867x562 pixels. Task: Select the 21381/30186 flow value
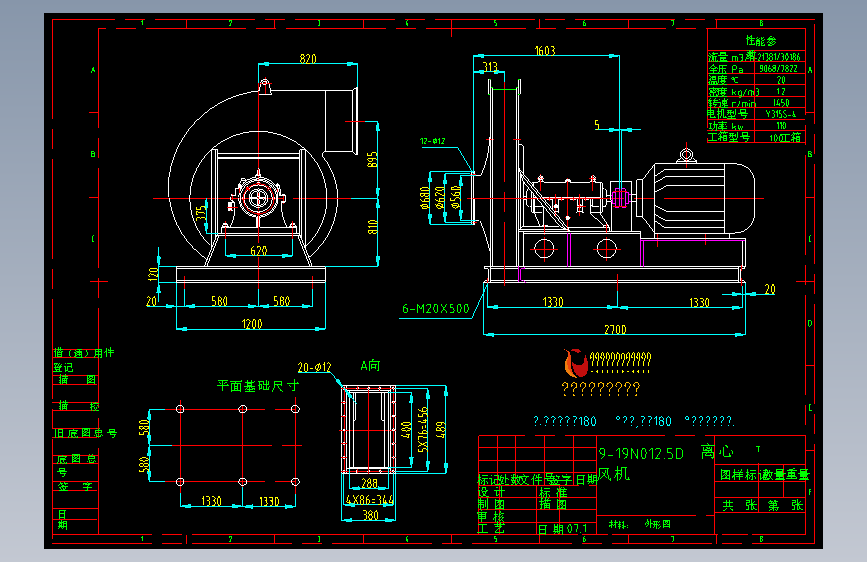779,57
